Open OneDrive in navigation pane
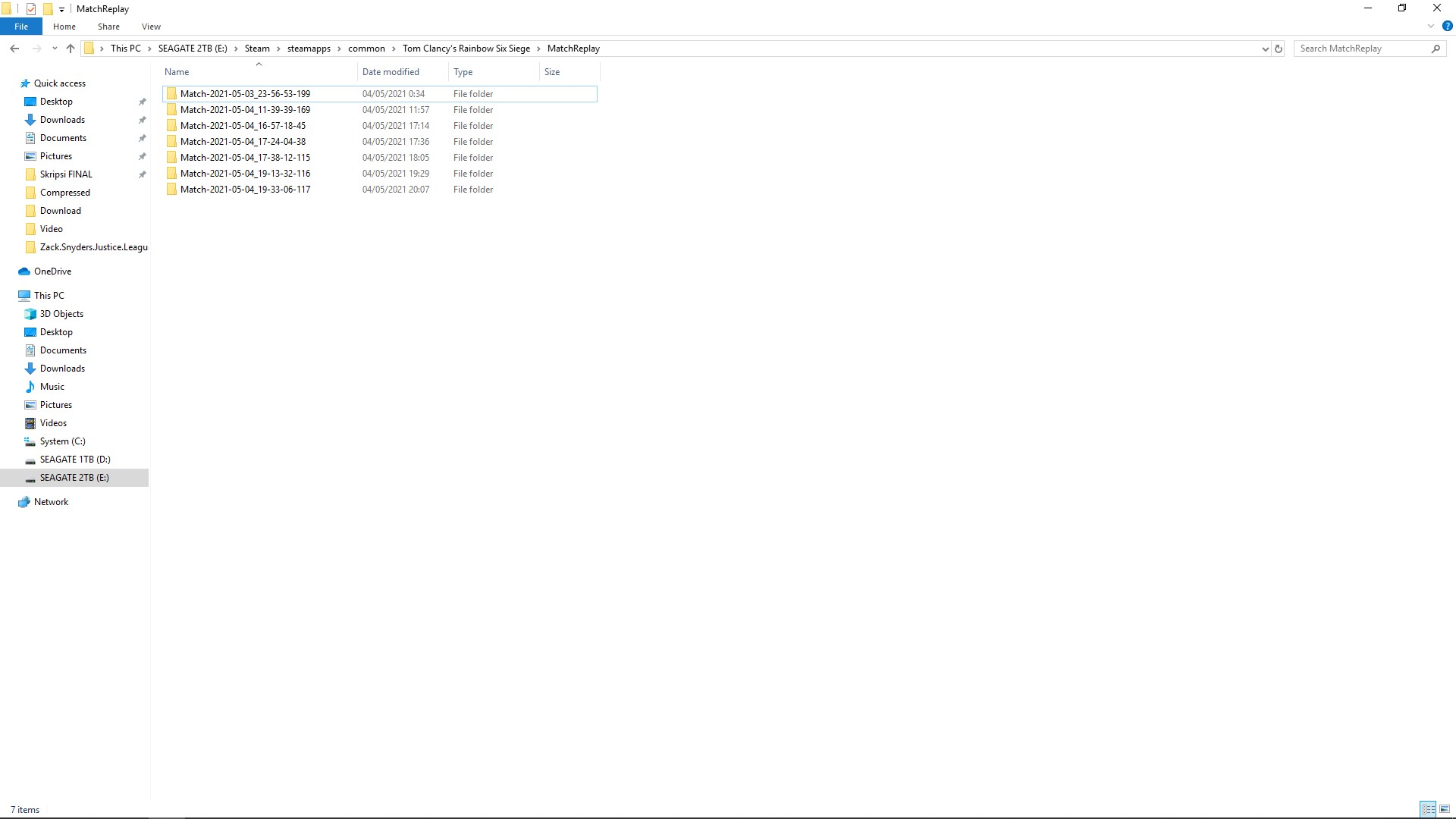The width and height of the screenshot is (1456, 819). pos(52,271)
